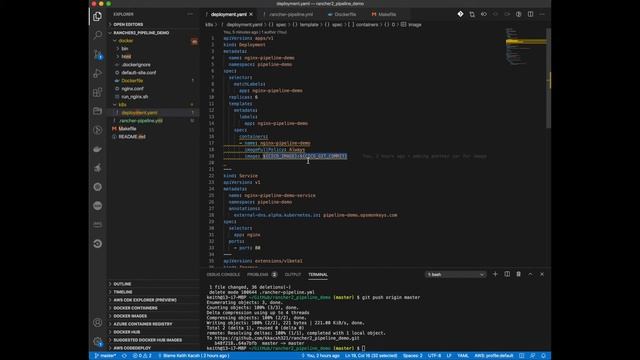Viewport: 640px width, 360px height.
Task: Open the Search view in activity bar
Action: click(98, 35)
